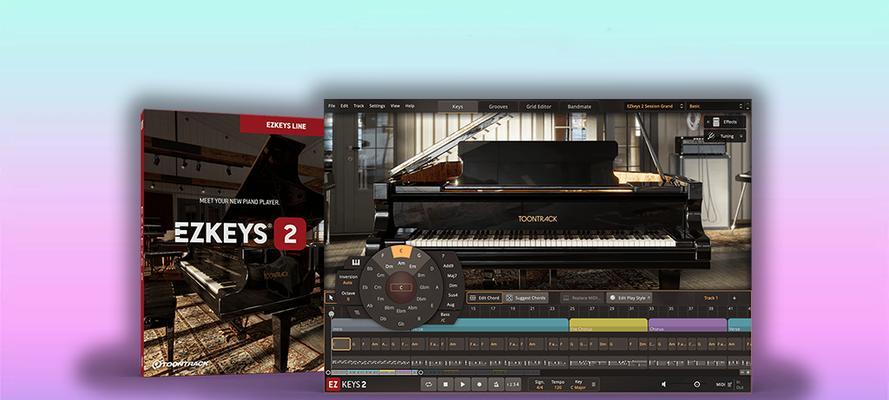The image size is (889, 400).
Task: Stop playback in the transport bar
Action: 446,384
